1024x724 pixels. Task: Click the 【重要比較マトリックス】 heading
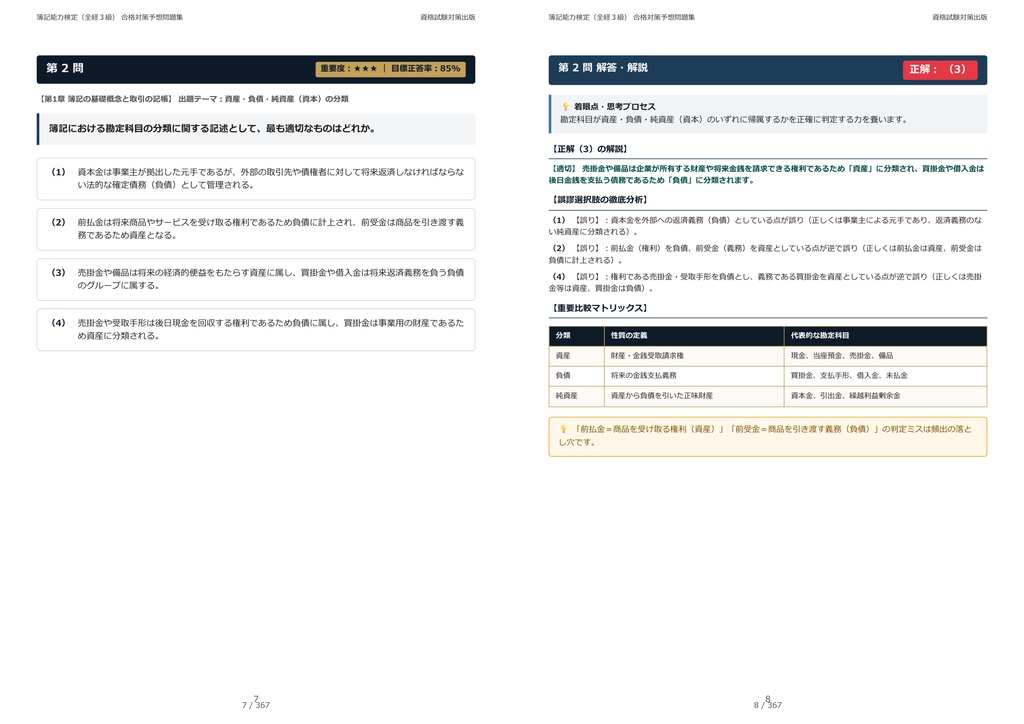[x=599, y=308]
